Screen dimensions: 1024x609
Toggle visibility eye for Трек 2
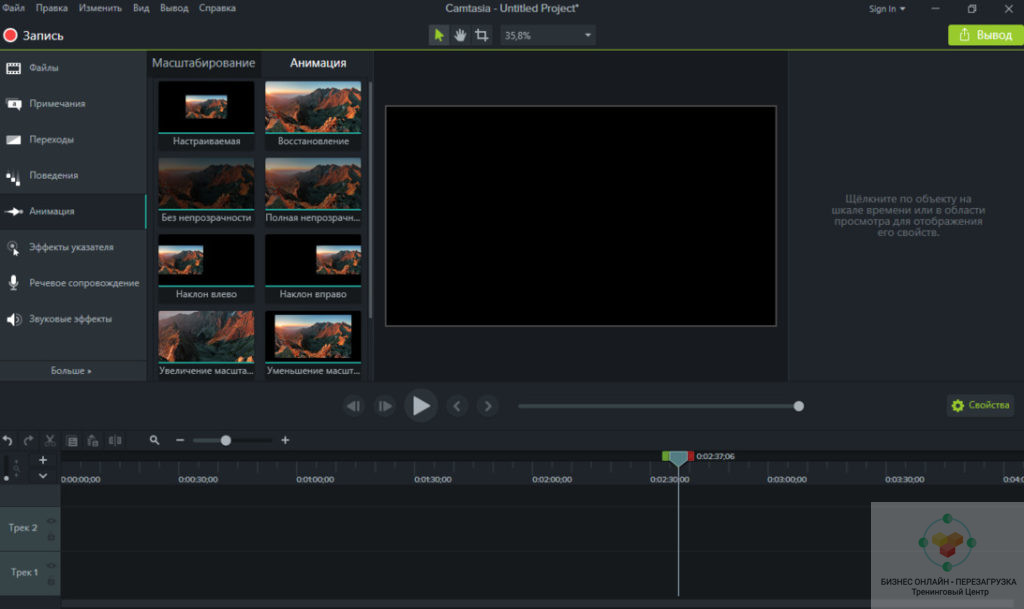click(x=51, y=521)
